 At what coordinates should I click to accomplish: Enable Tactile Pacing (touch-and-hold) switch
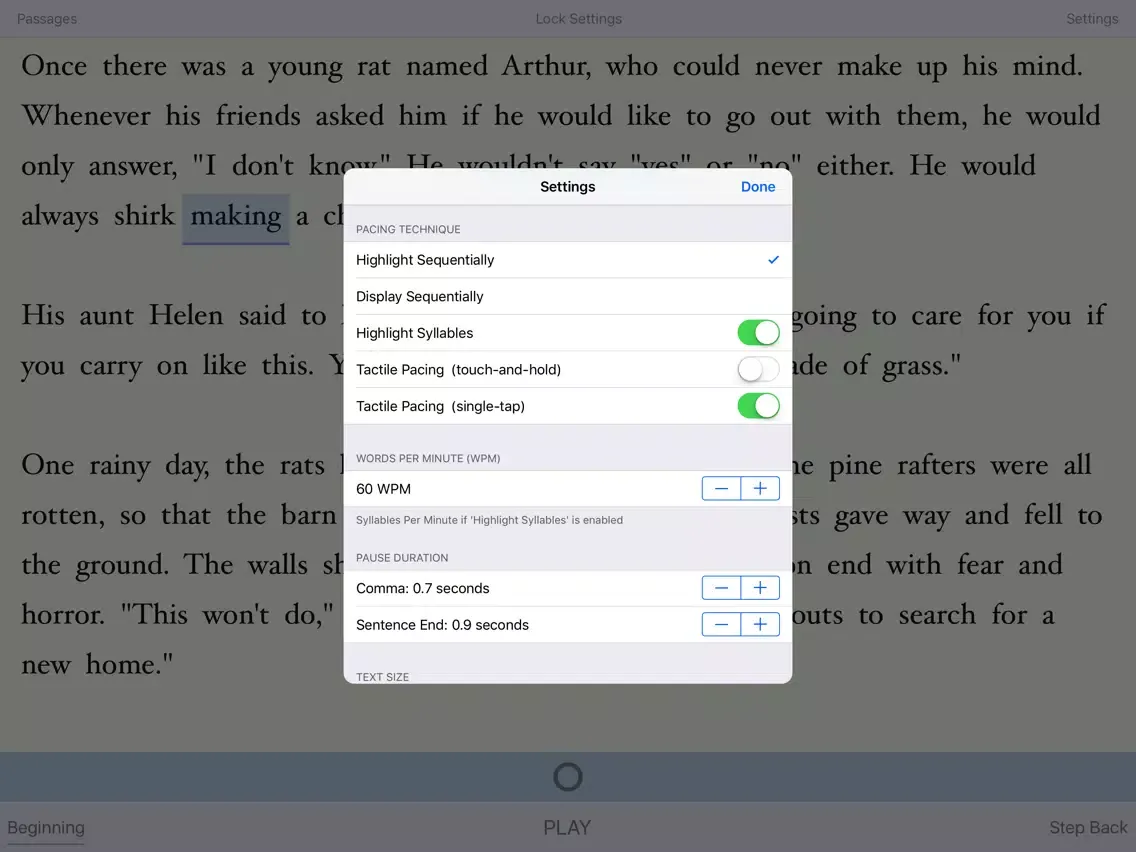(758, 369)
